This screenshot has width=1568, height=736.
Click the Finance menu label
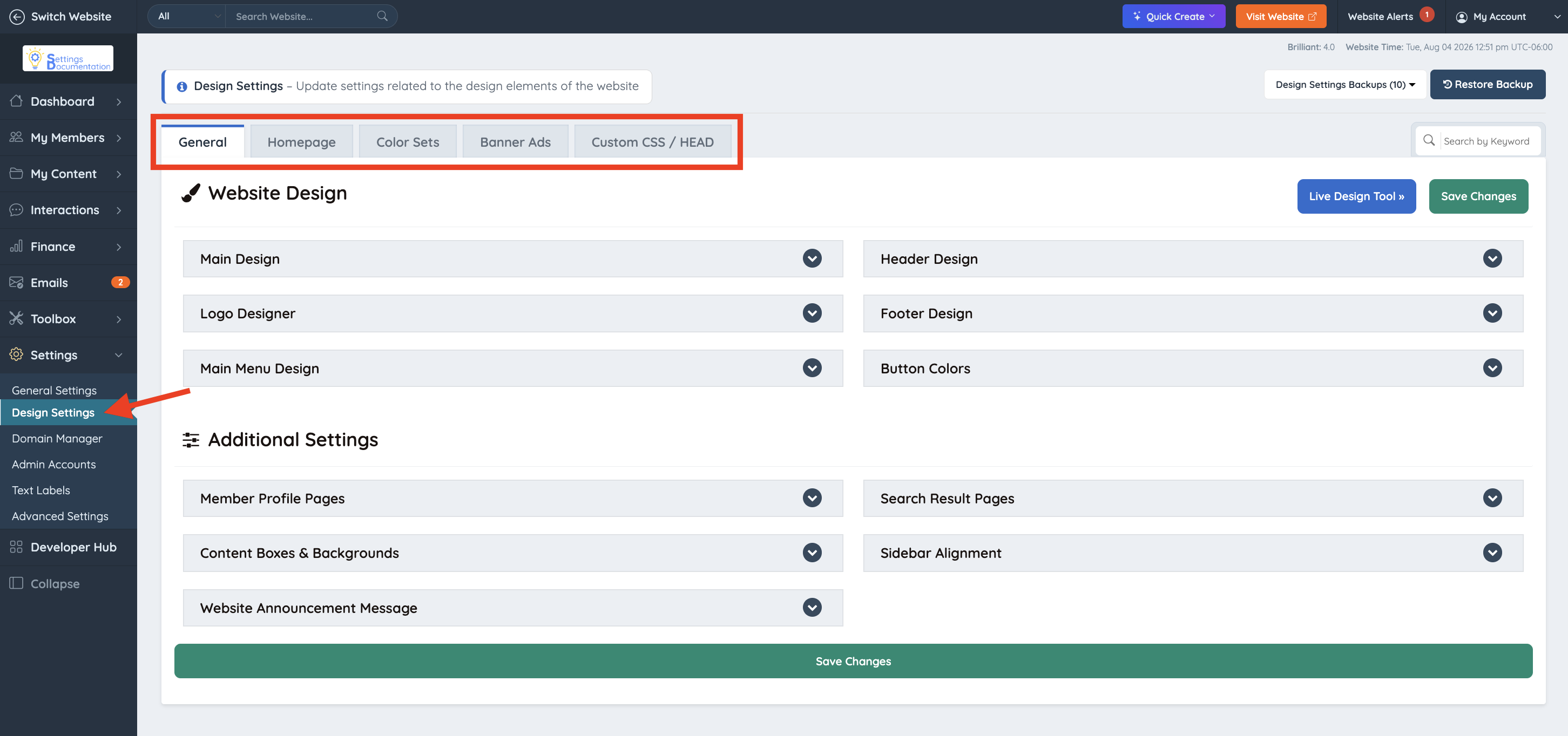point(53,247)
